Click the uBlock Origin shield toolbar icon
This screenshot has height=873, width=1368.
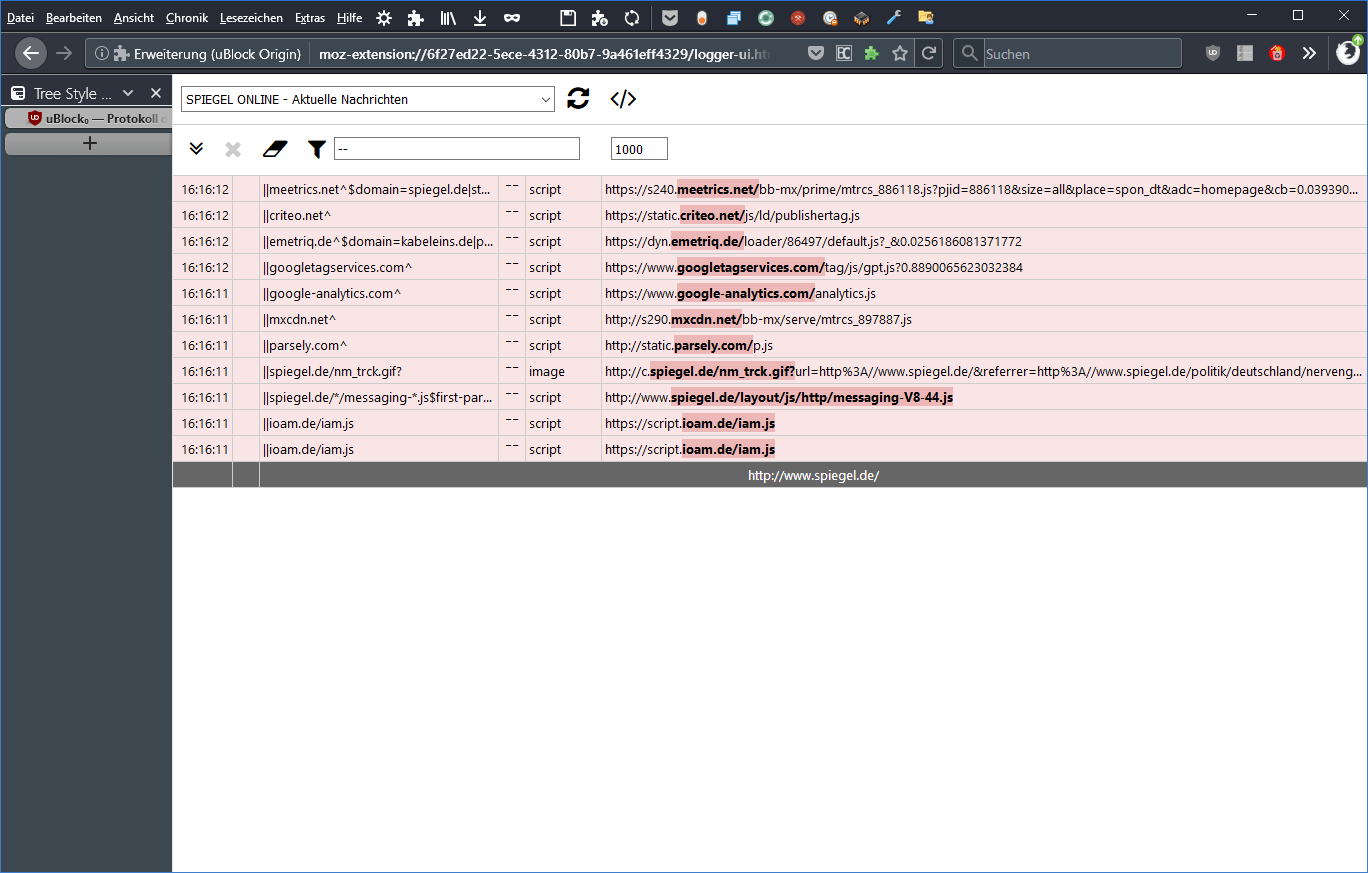pyautogui.click(x=1213, y=53)
